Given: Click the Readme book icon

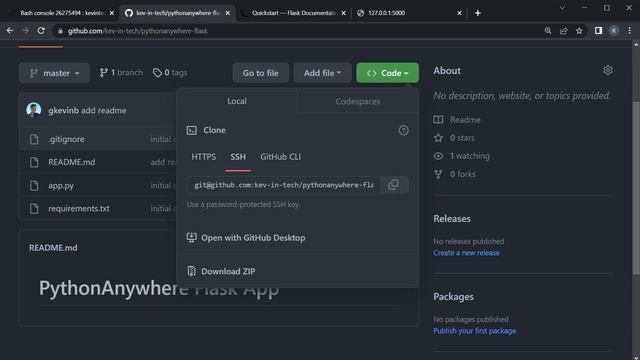Looking at the screenshot, I should 438,120.
